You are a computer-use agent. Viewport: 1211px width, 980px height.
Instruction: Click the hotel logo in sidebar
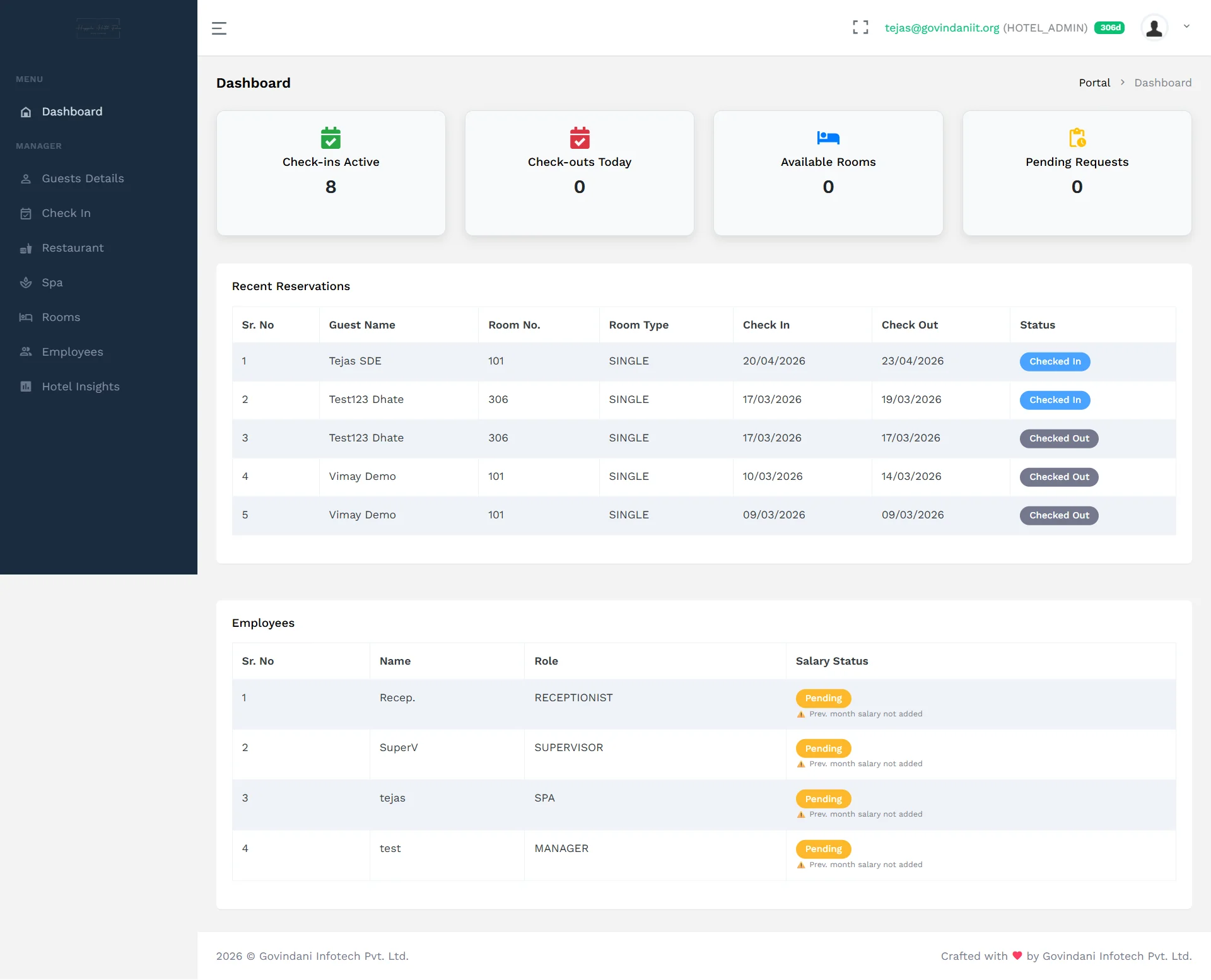[98, 28]
